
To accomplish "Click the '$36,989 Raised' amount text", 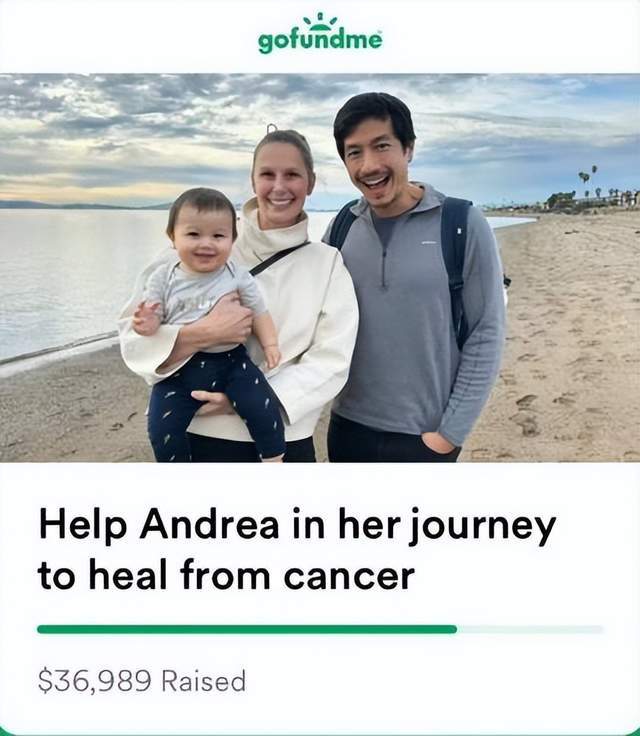I will pyautogui.click(x=142, y=681).
